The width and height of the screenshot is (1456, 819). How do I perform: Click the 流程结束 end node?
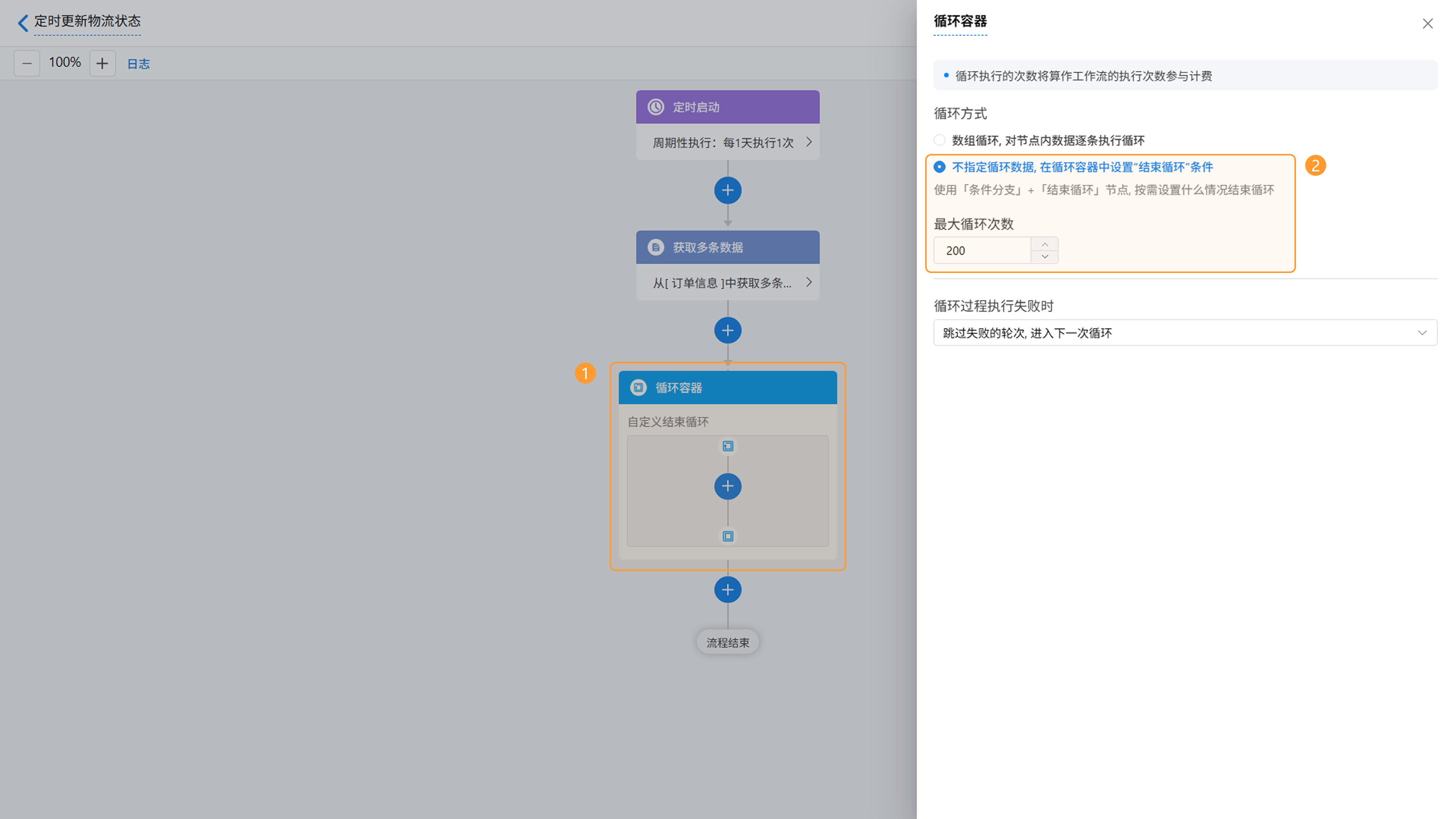pyautogui.click(x=728, y=643)
